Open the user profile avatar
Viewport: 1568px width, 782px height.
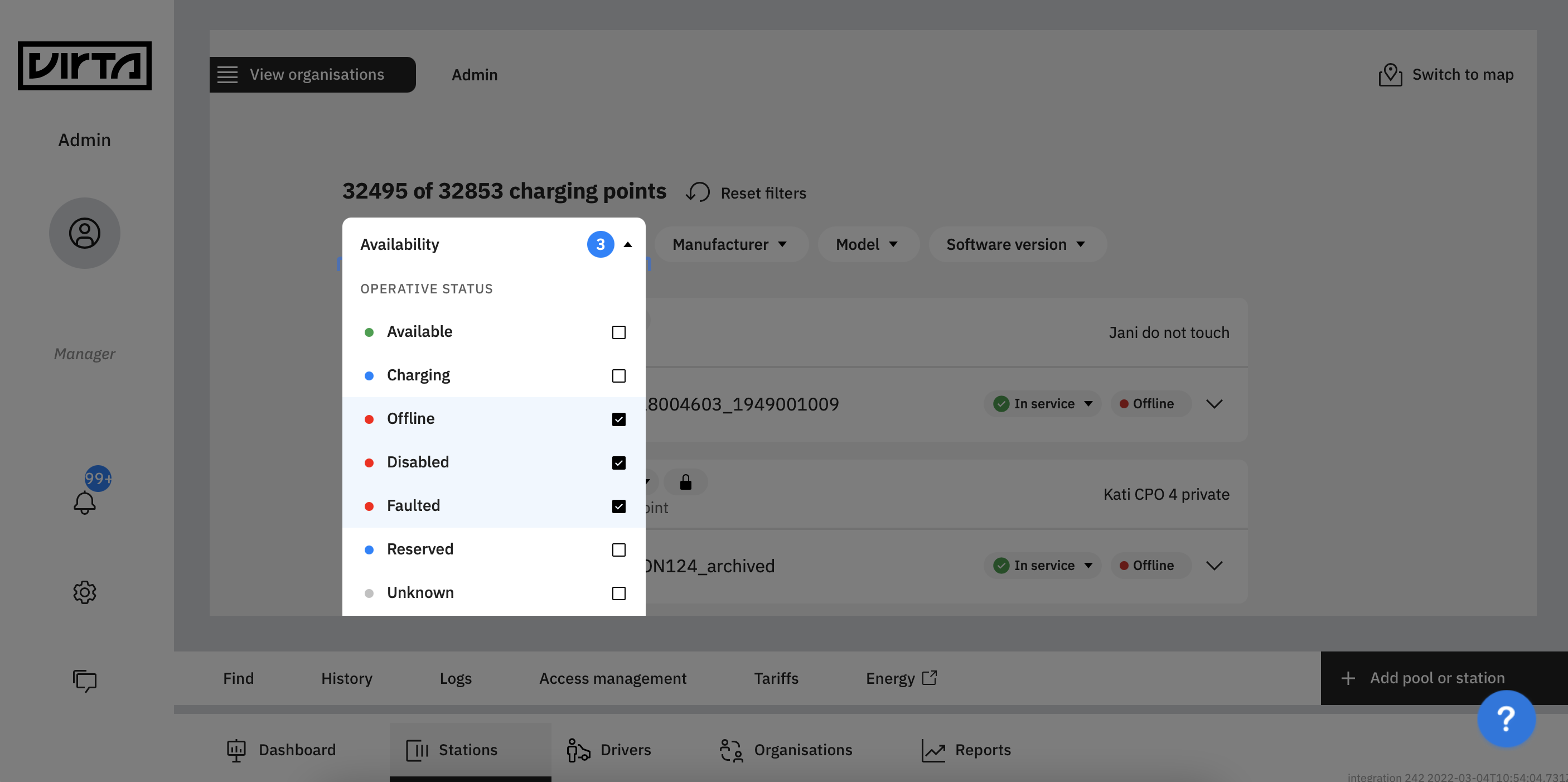pos(85,233)
